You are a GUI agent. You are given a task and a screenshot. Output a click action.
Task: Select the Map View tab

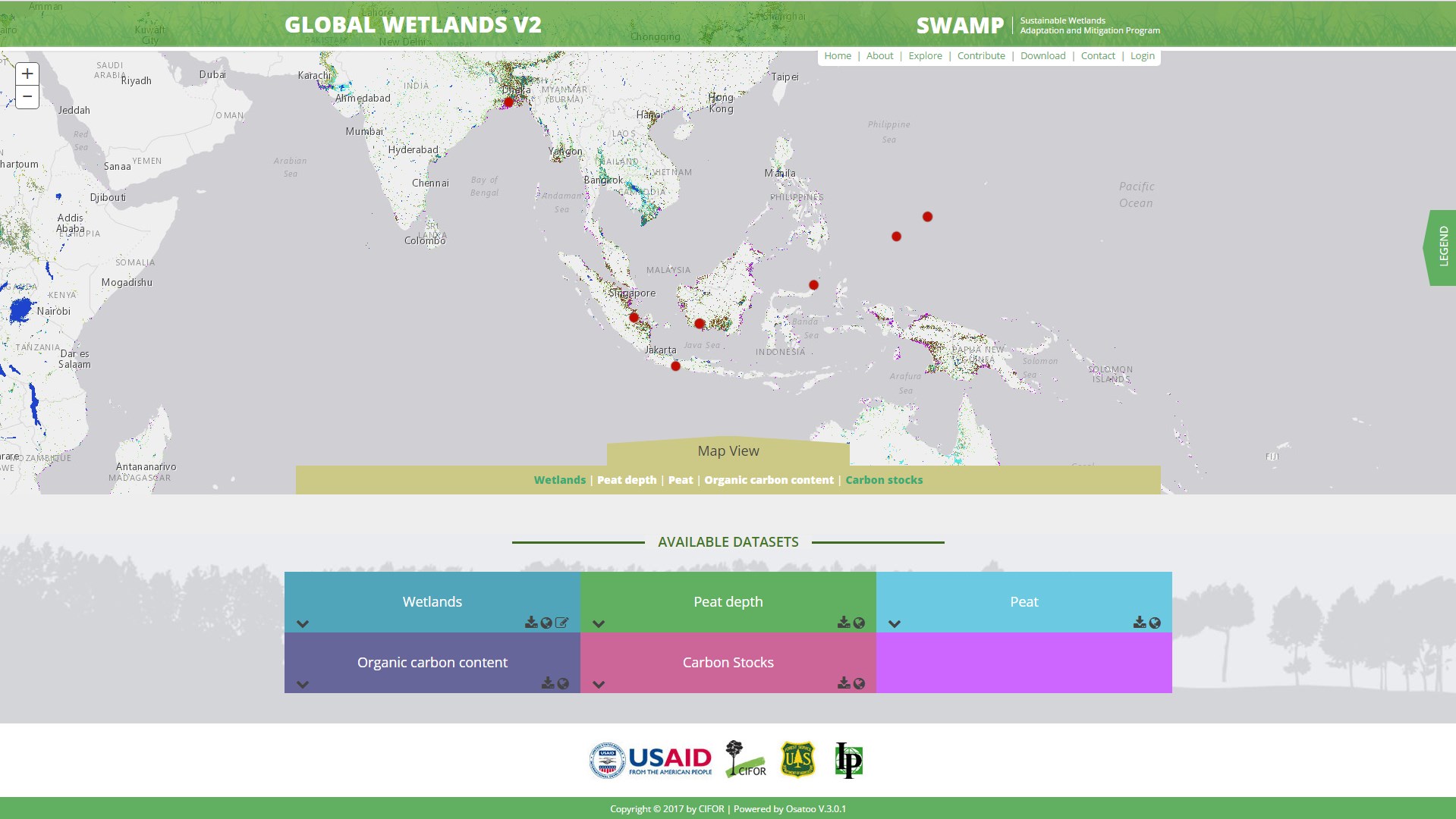click(x=728, y=451)
